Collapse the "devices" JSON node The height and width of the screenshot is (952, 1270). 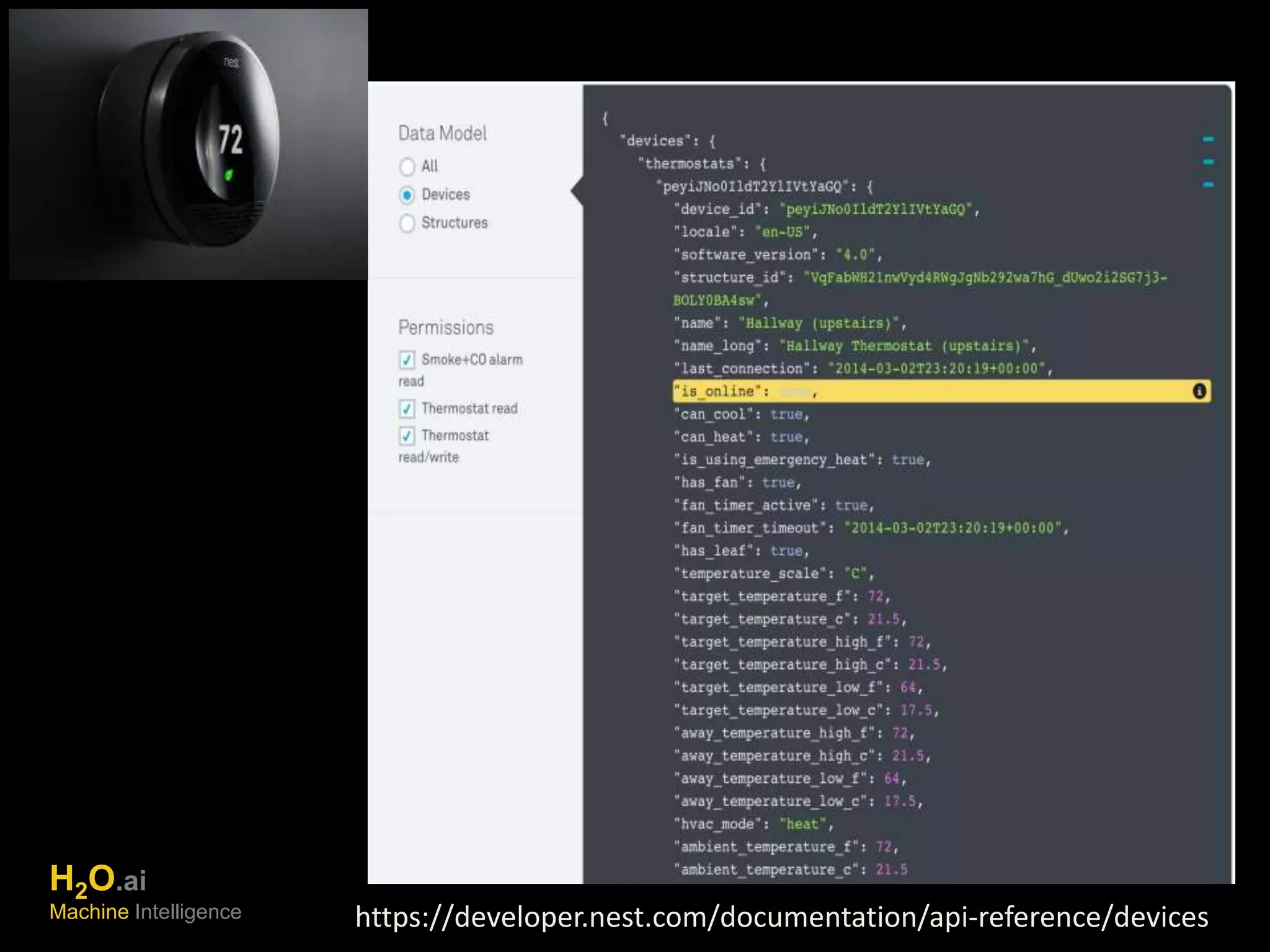point(1208,139)
